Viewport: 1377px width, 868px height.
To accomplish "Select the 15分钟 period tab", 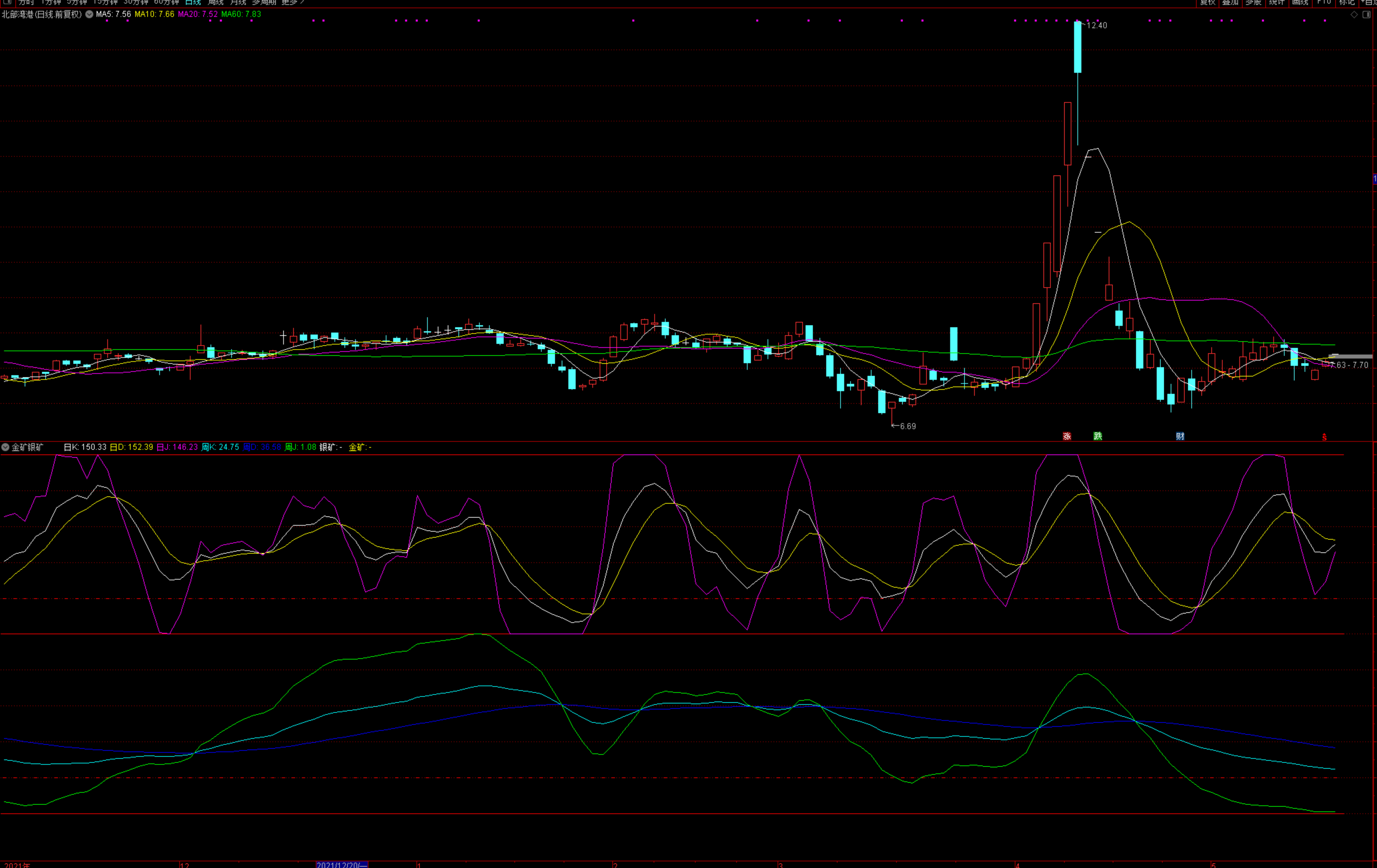I will (105, 2).
